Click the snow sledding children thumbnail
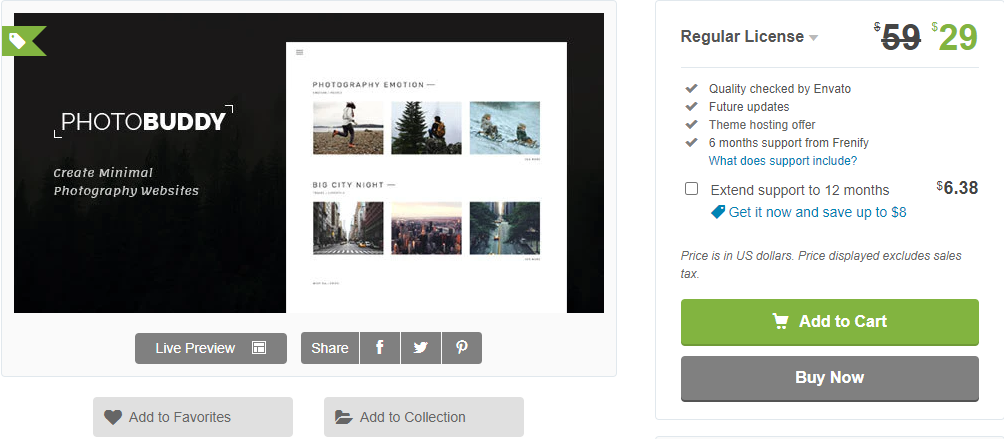 click(x=505, y=128)
